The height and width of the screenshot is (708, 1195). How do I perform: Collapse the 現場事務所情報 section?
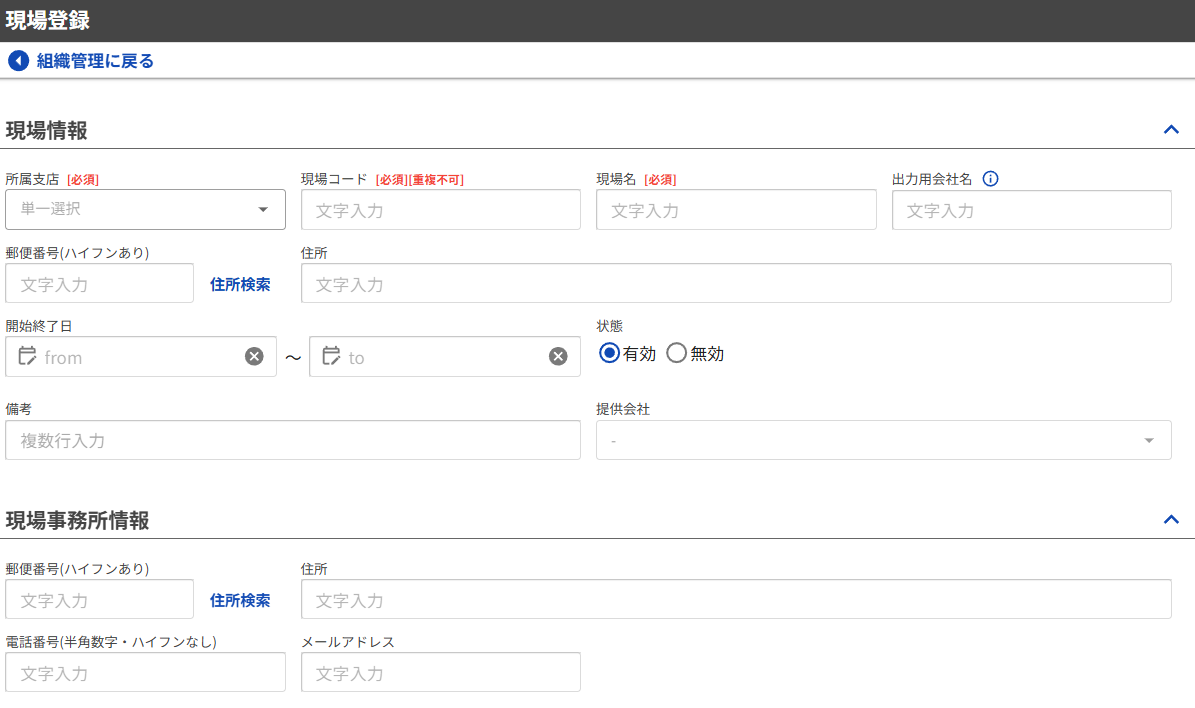tap(1171, 520)
